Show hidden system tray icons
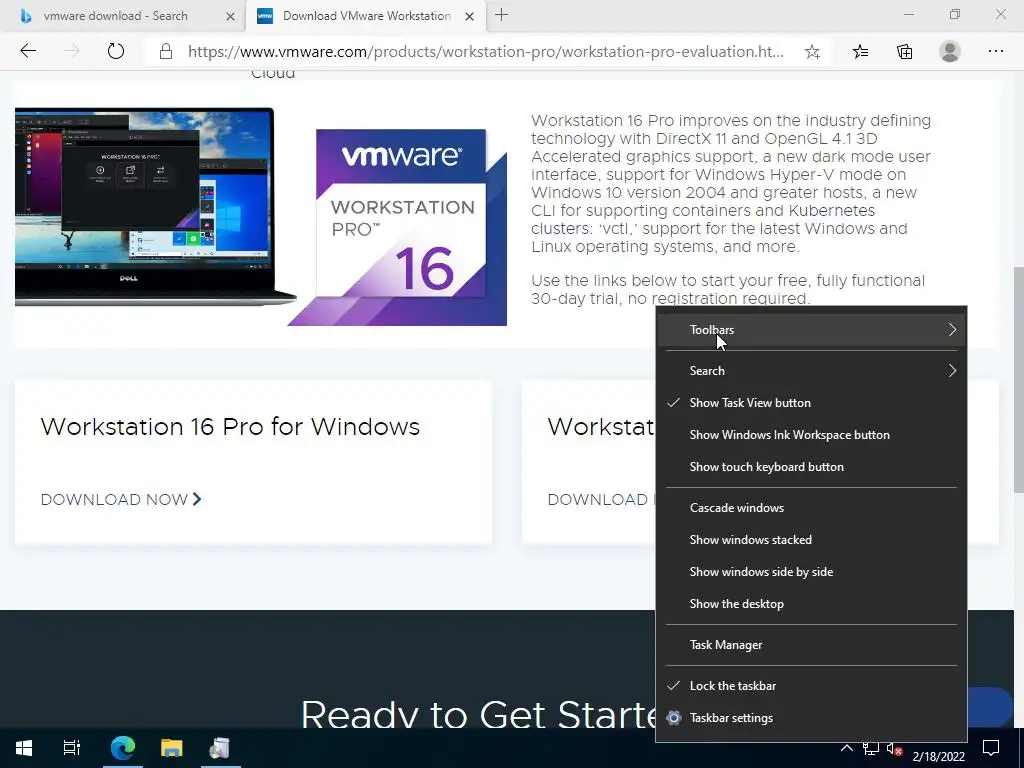 coord(846,748)
